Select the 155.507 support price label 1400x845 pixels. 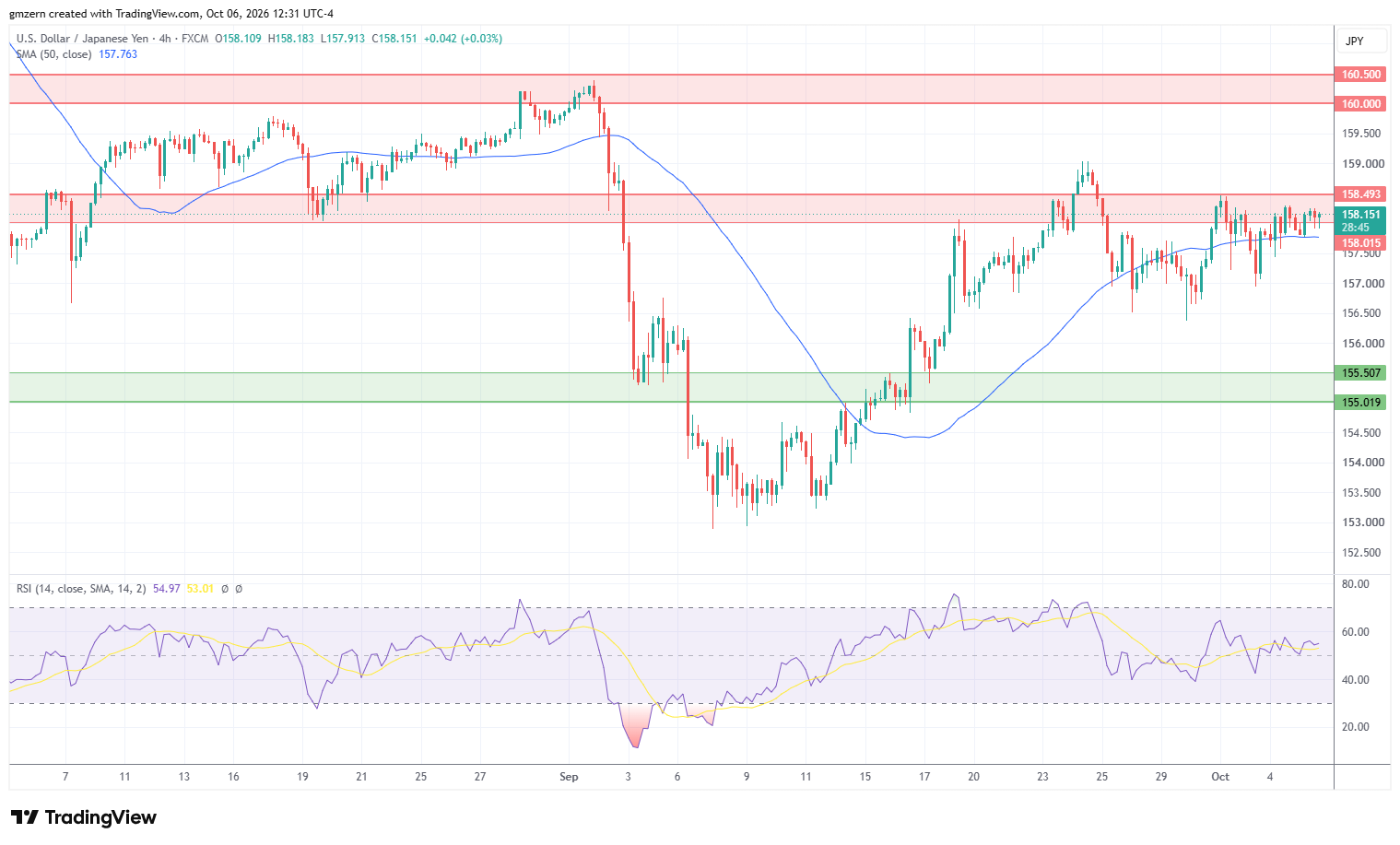(1360, 373)
